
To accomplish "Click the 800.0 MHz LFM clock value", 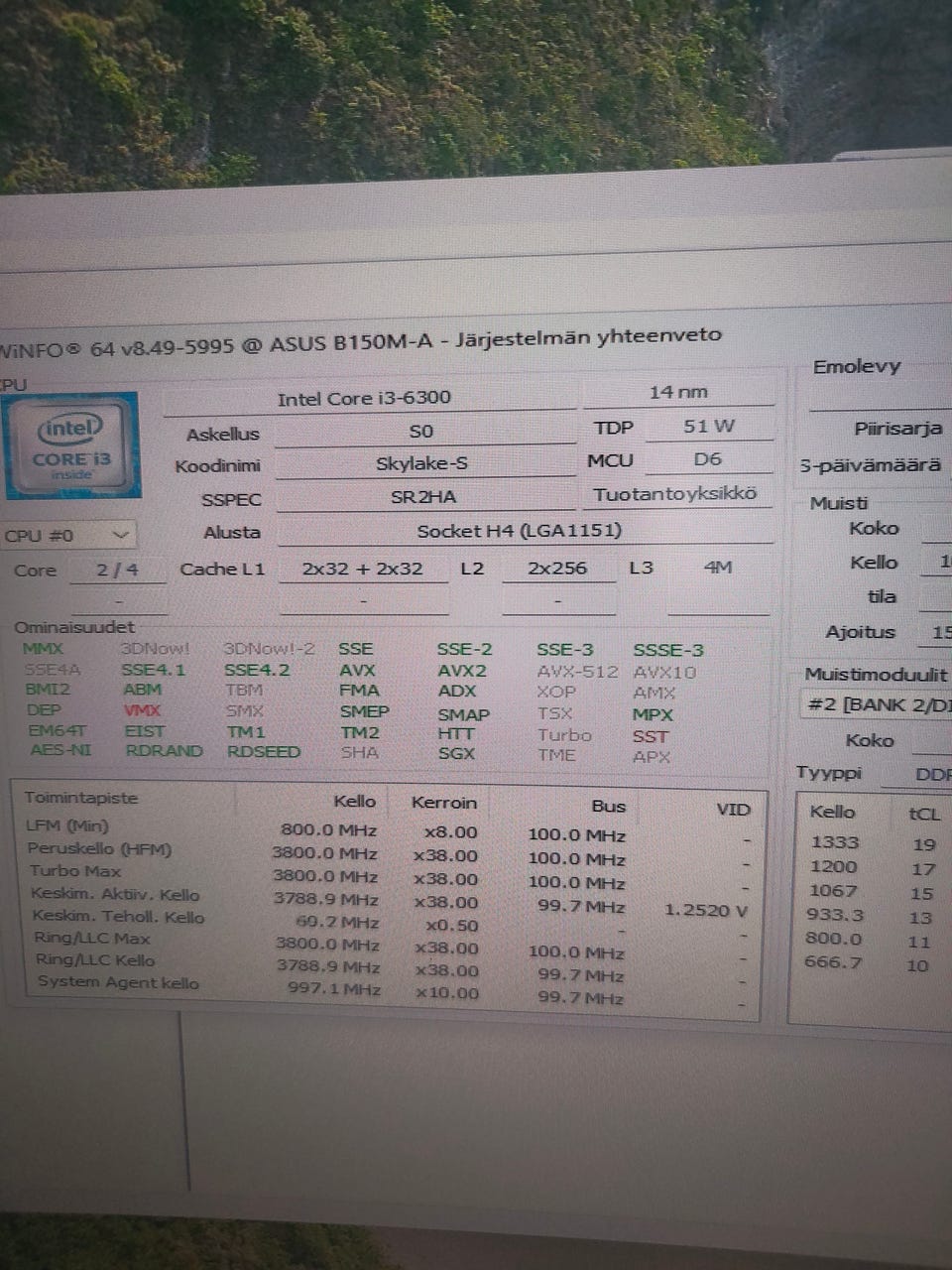I will [x=329, y=829].
